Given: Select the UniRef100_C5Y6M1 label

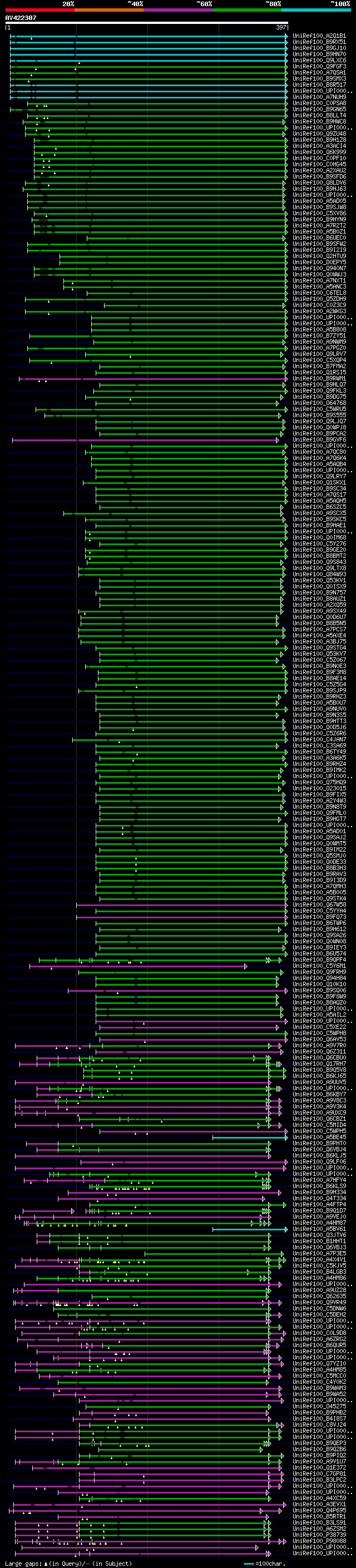Looking at the screenshot, I should click(319, 966).
